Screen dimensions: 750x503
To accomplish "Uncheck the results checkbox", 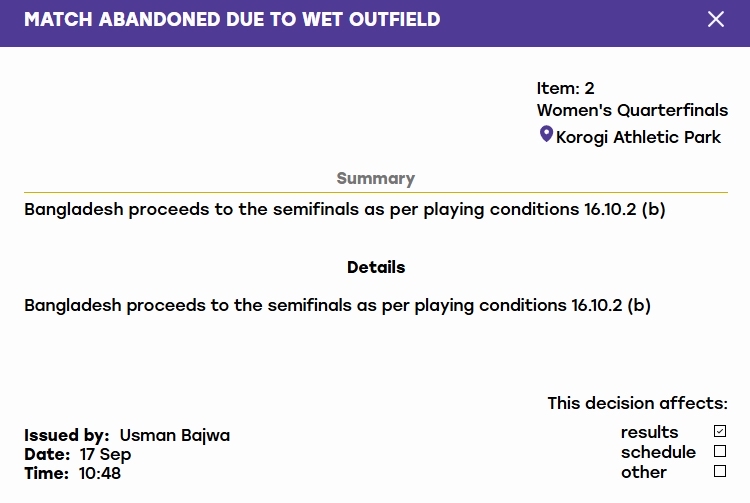I will [x=719, y=431].
